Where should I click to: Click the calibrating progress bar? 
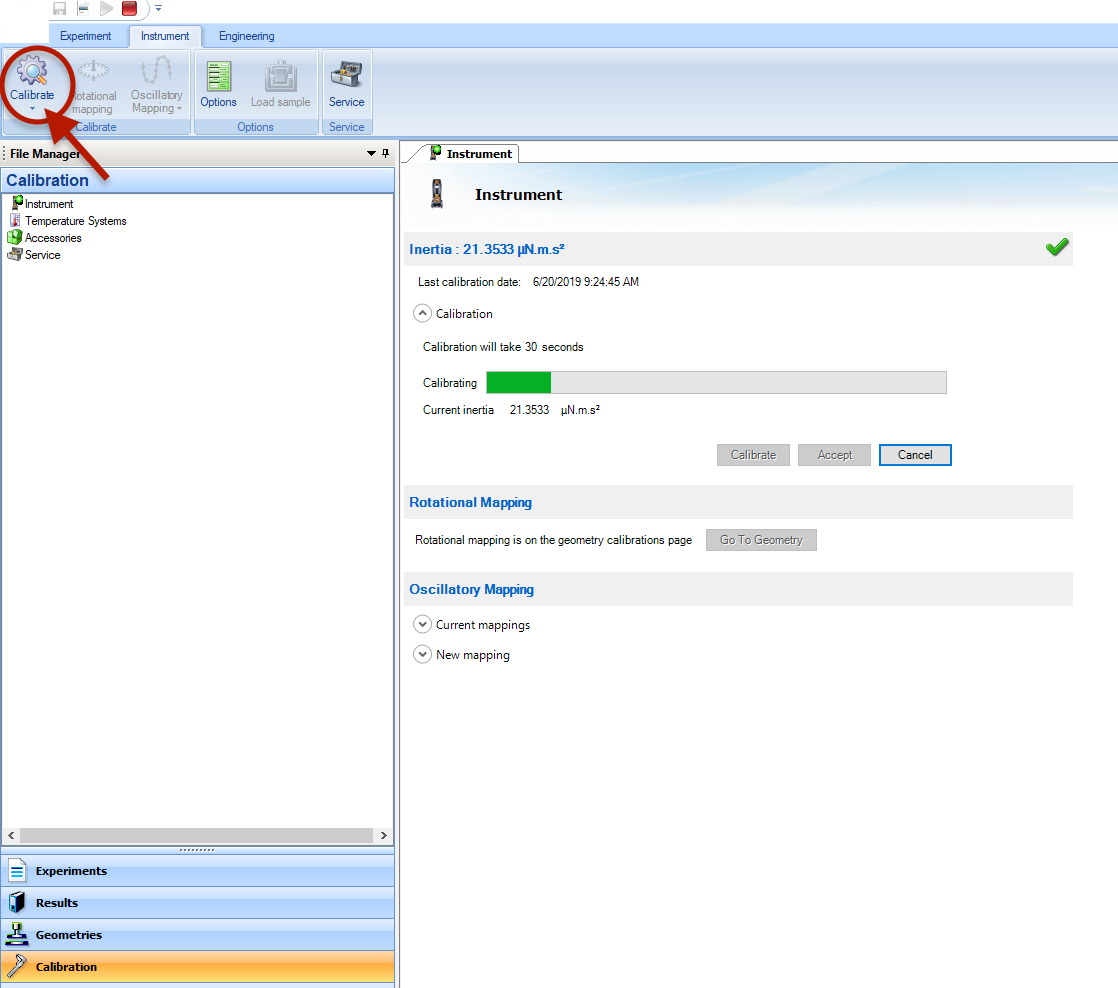(x=716, y=383)
